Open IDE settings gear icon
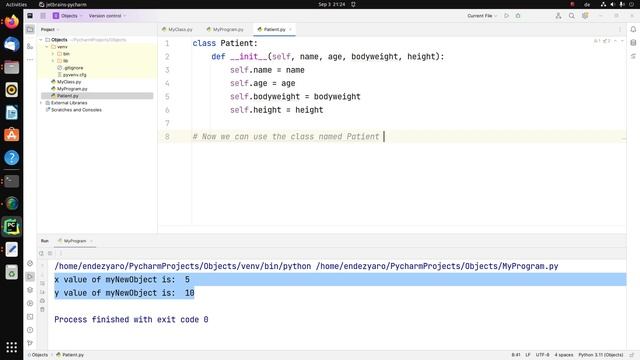Image resolution: width=640 pixels, height=360 pixels. pos(585,16)
